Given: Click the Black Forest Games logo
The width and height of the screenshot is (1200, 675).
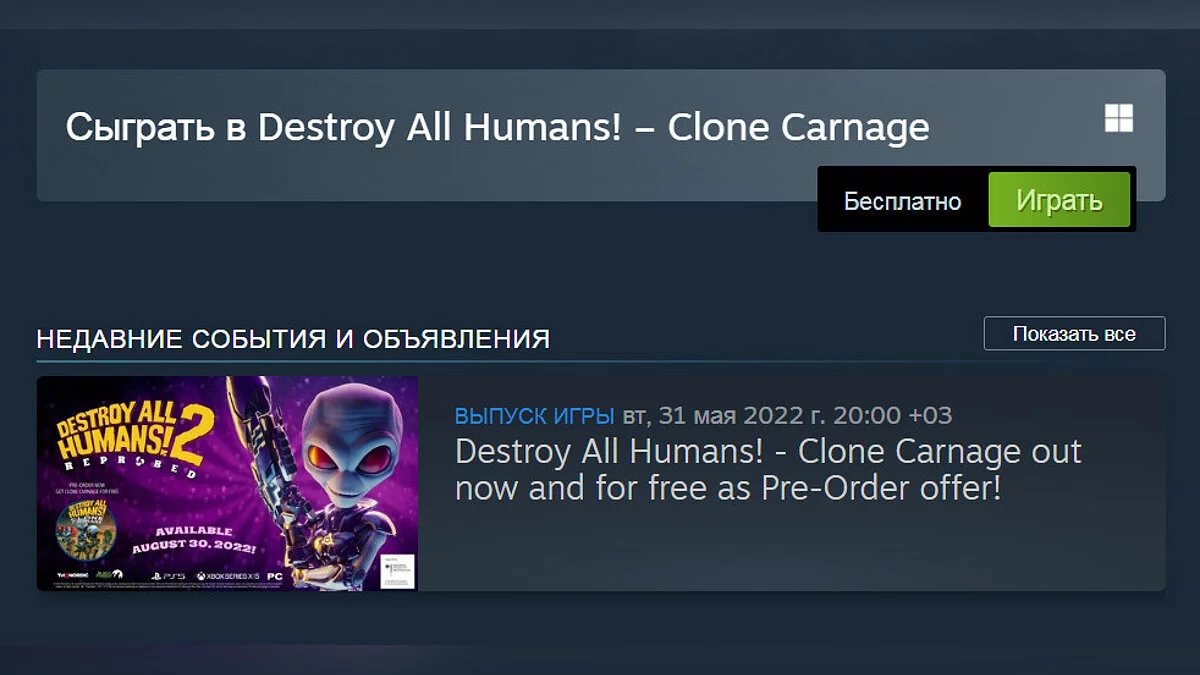Looking at the screenshot, I should point(109,575).
